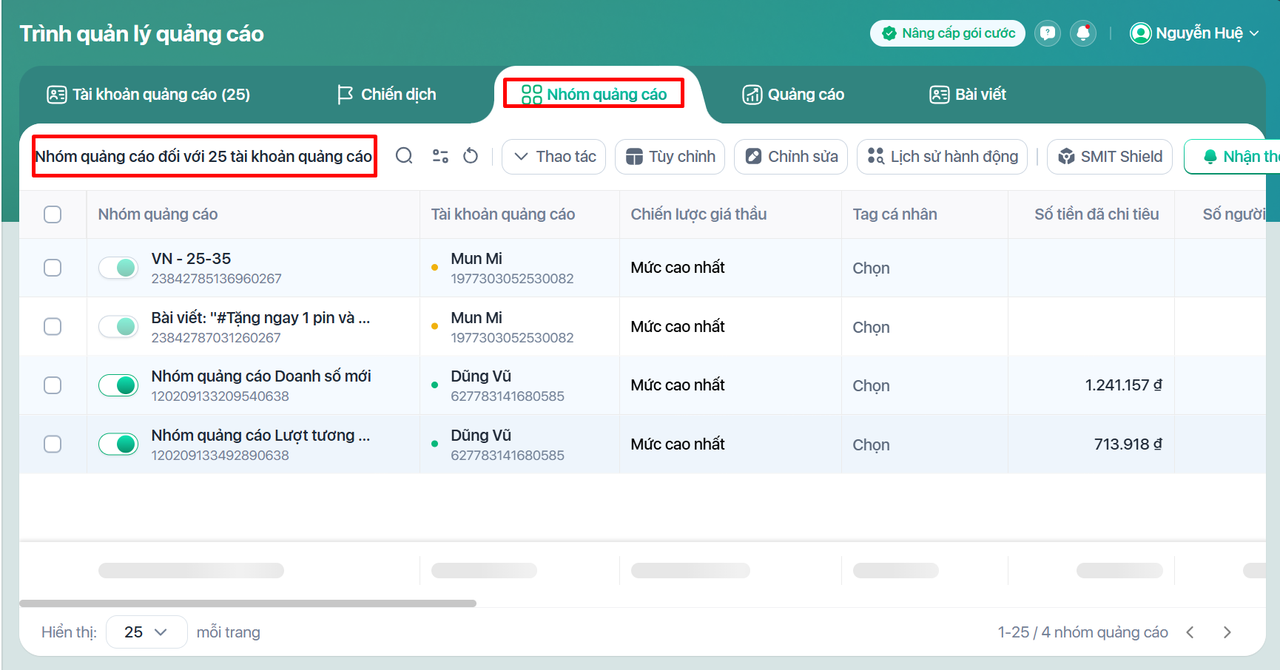Open SMIT Shield tool

[x=1110, y=157]
